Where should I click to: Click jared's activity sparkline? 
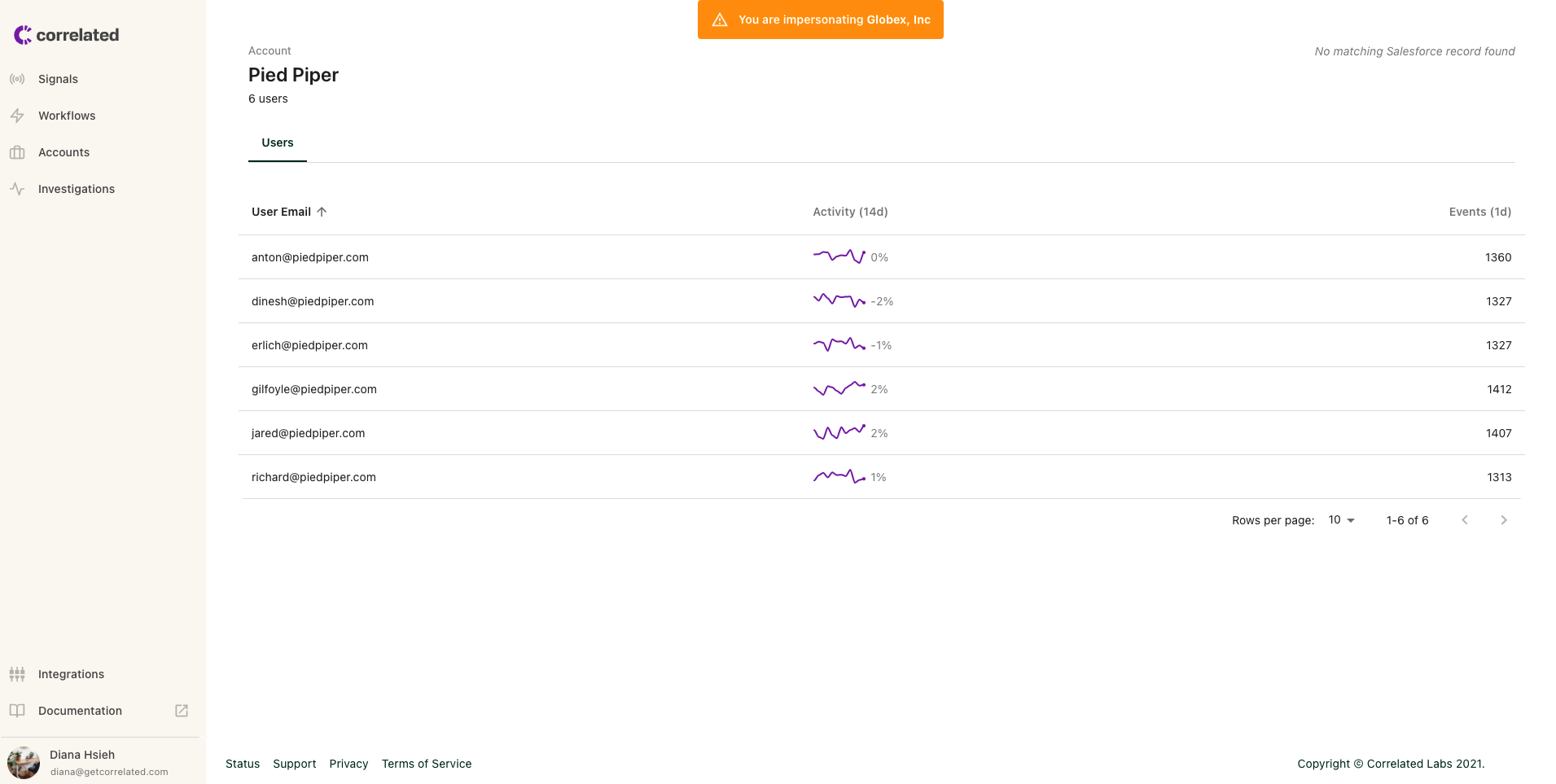[x=839, y=432]
